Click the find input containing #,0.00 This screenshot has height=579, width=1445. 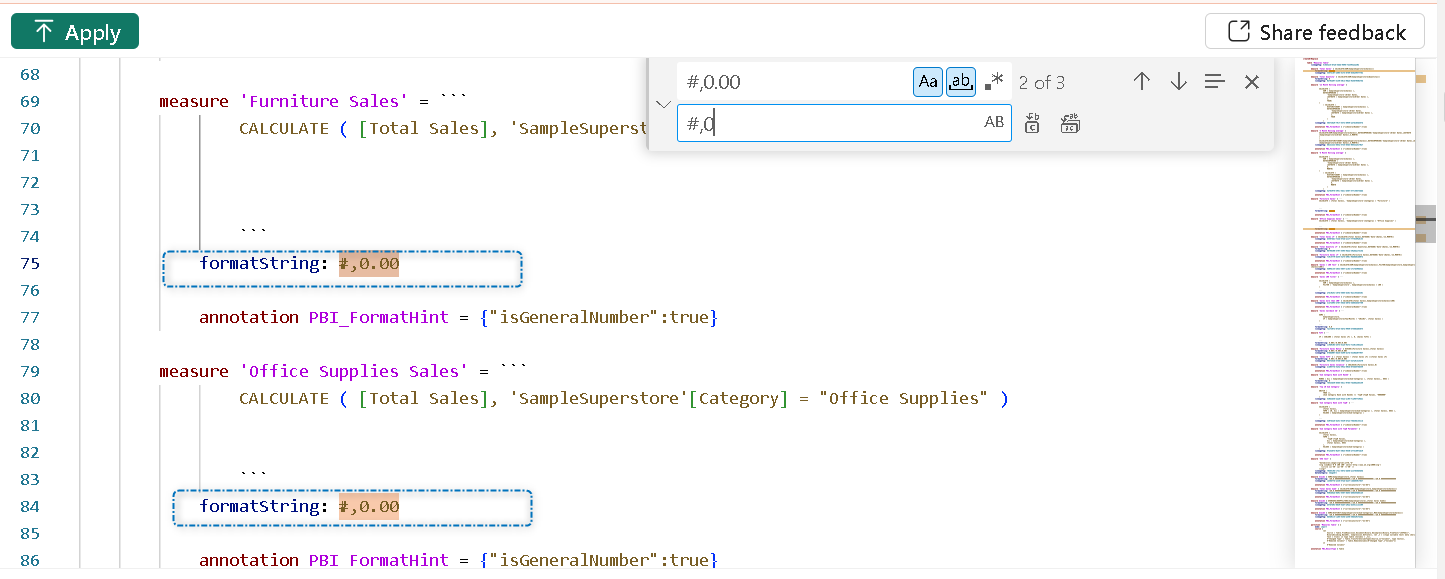pyautogui.click(x=795, y=82)
